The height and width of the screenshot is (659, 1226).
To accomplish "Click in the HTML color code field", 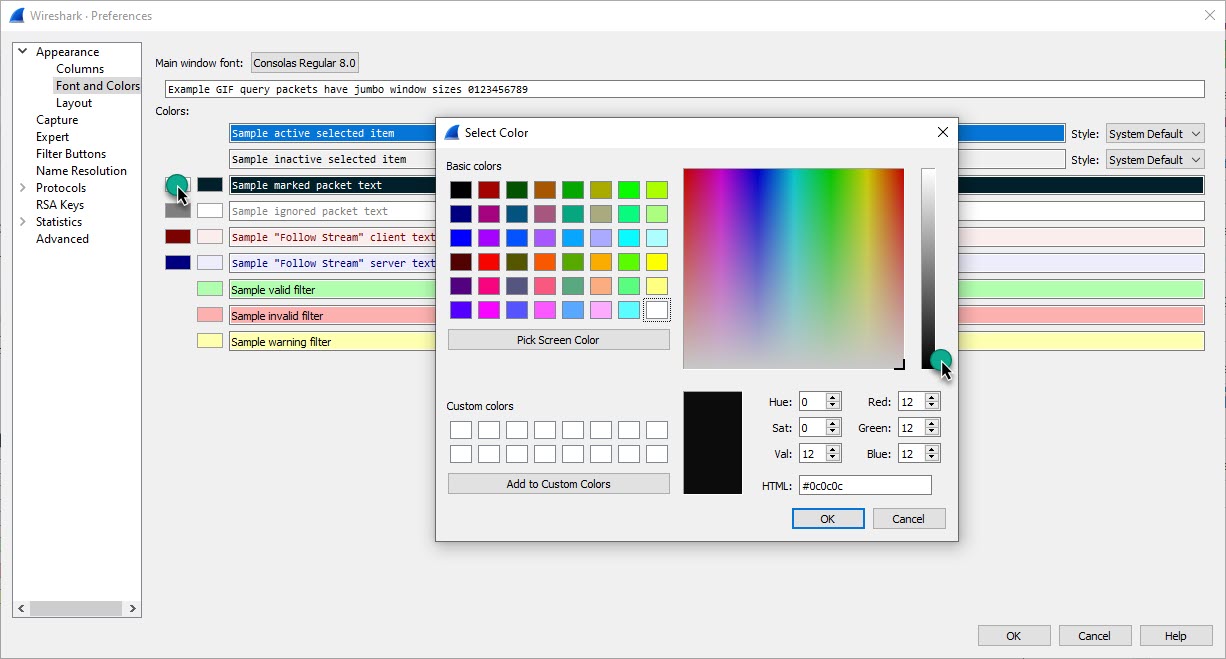I will [864, 486].
